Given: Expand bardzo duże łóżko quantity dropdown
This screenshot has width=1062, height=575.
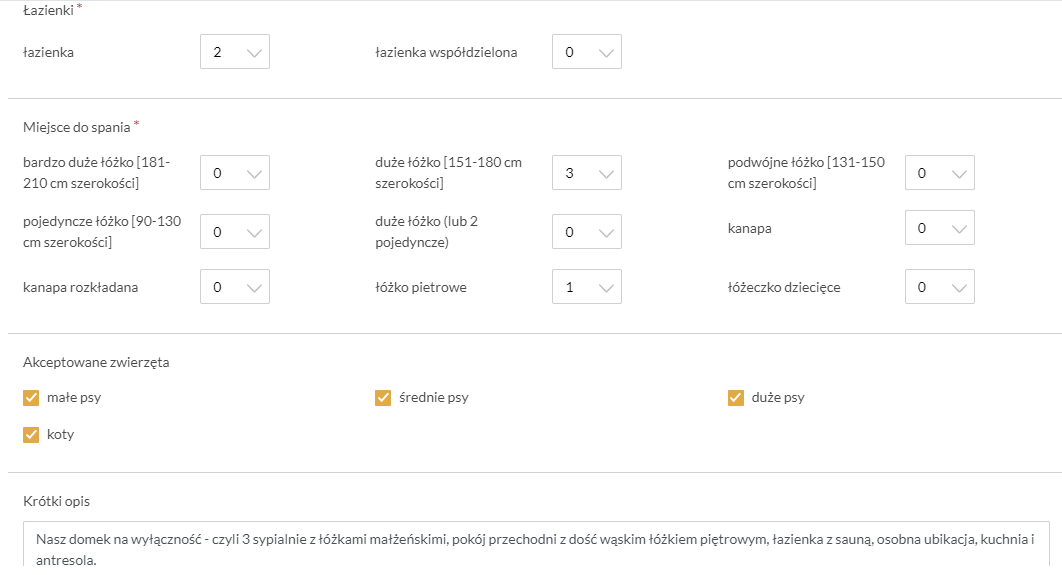Looking at the screenshot, I should [x=235, y=173].
